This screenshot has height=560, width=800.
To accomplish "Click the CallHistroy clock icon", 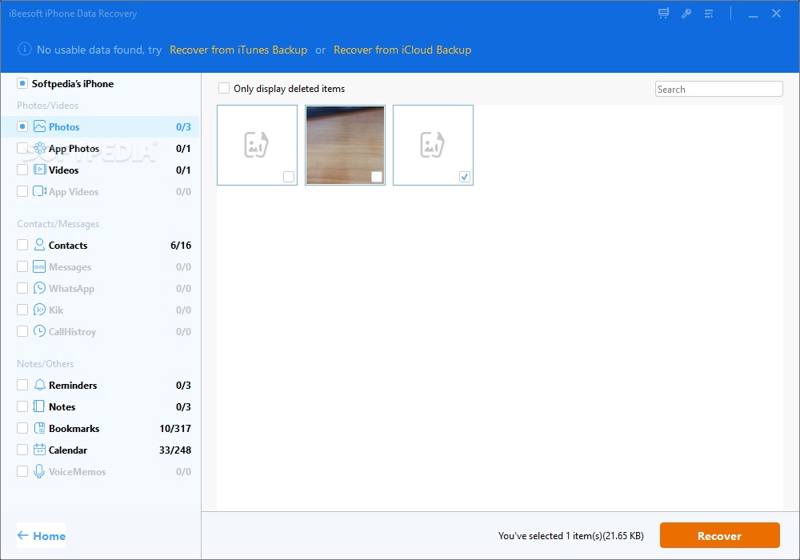I will point(39,331).
